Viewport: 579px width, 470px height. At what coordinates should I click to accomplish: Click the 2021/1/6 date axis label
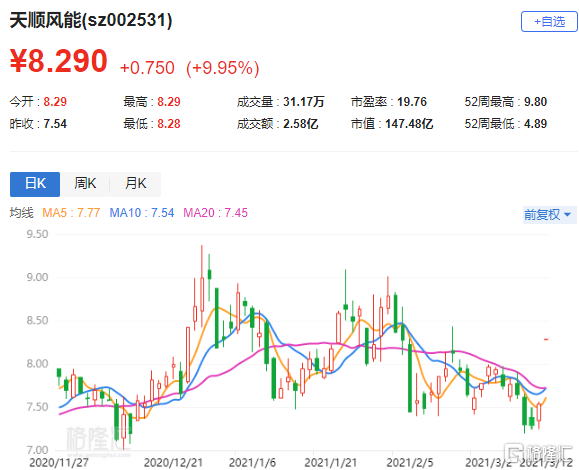click(252, 462)
